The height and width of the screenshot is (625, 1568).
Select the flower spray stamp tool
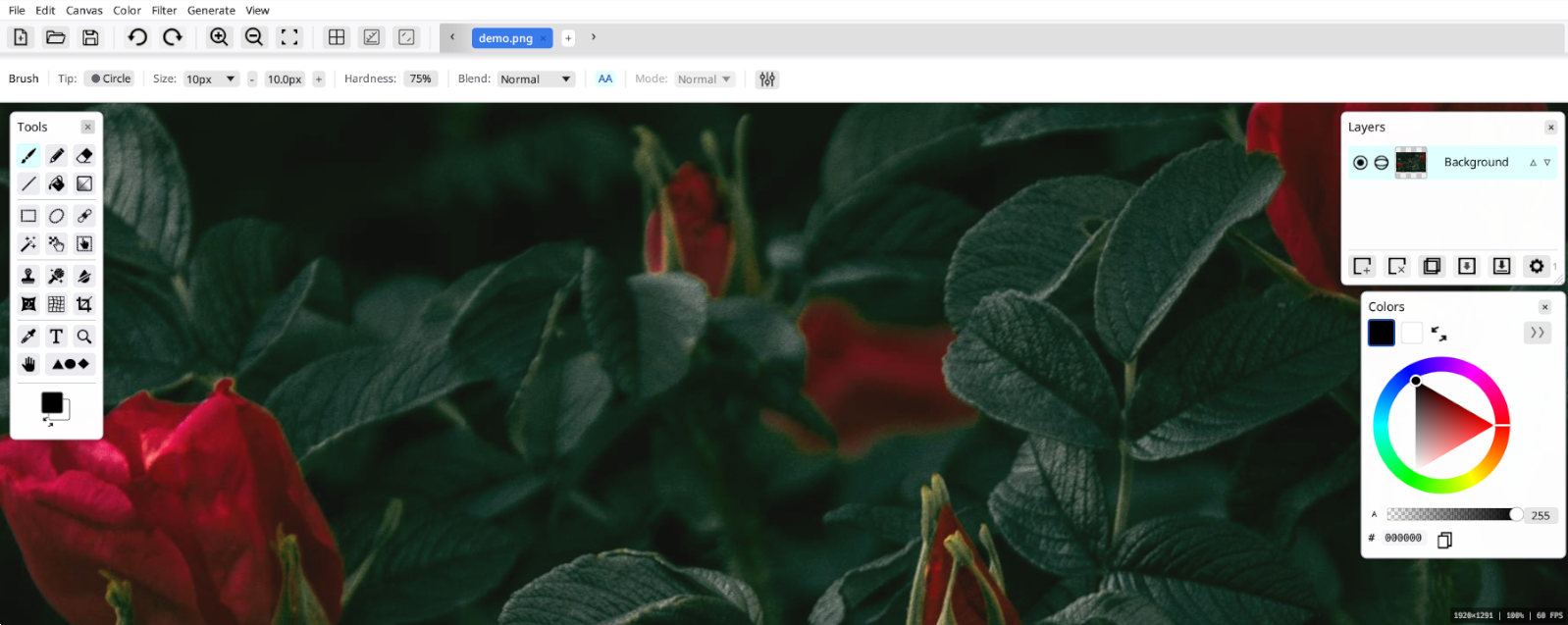[57, 277]
